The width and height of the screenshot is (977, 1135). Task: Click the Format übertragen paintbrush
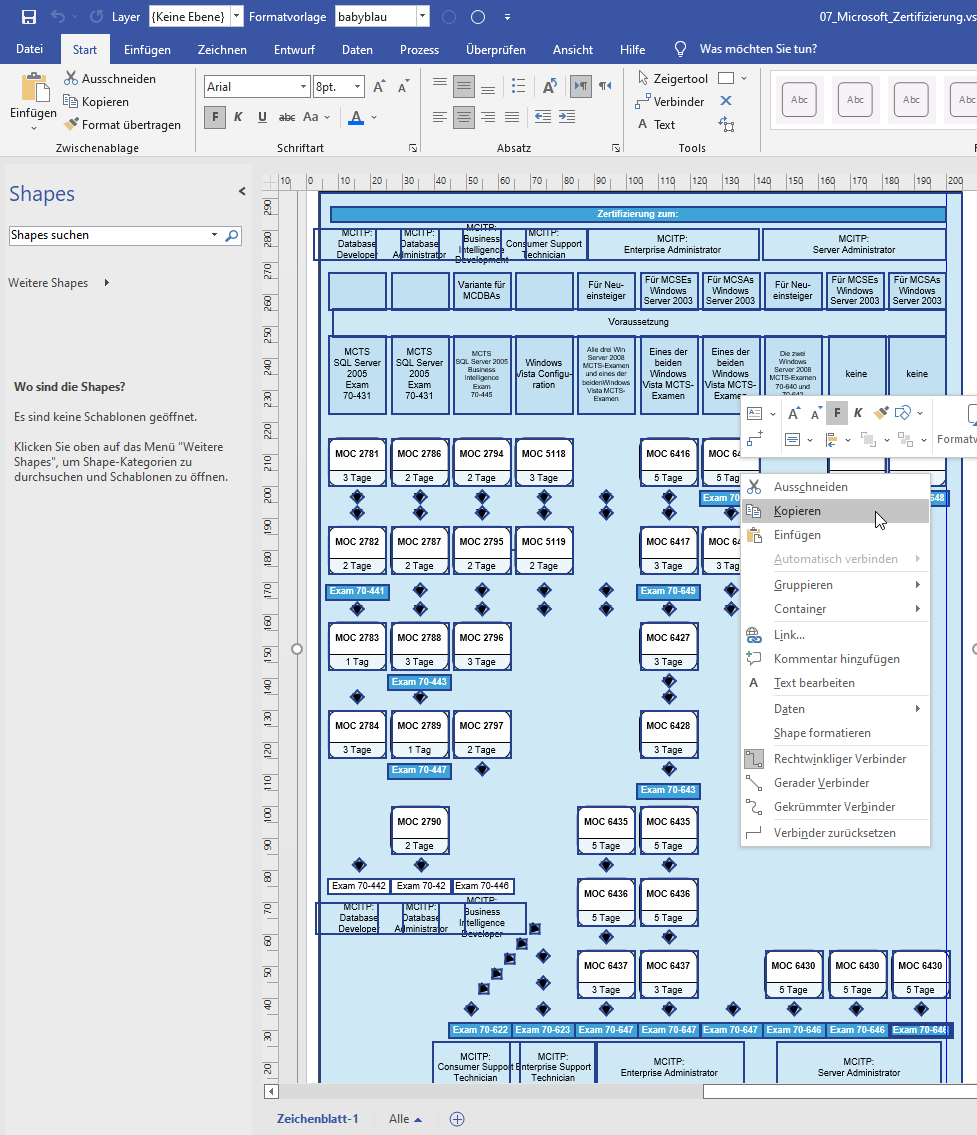coord(122,125)
